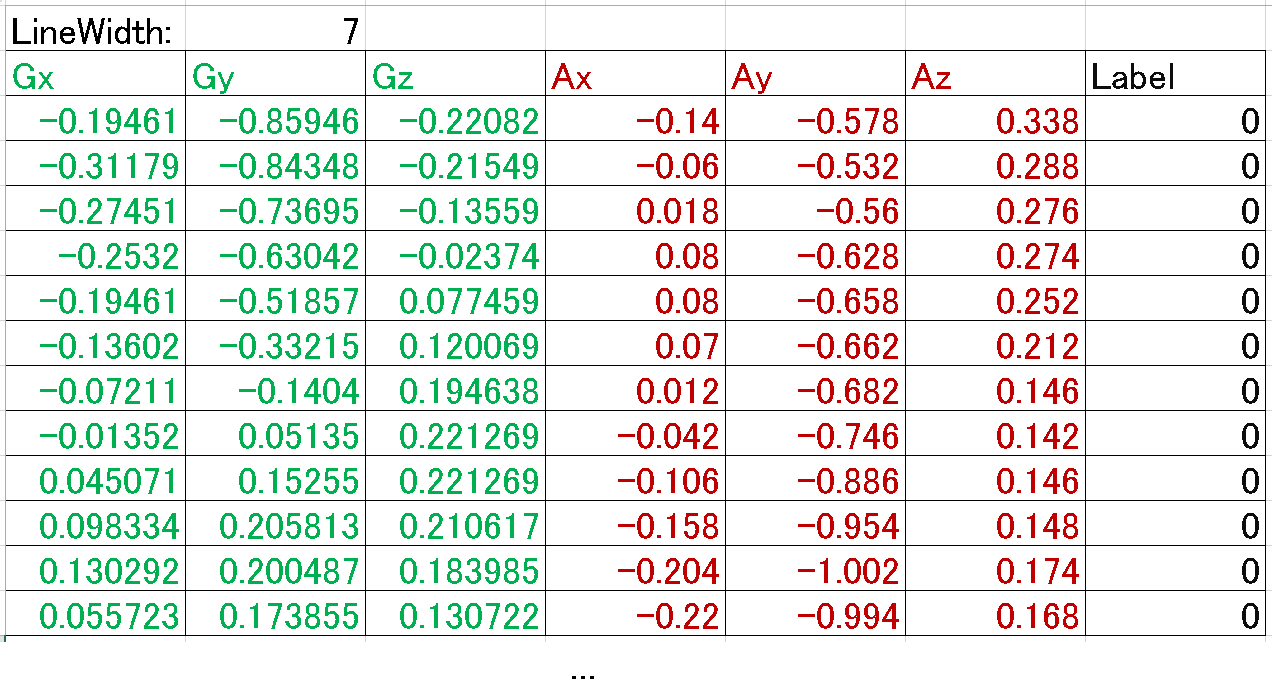The height and width of the screenshot is (696, 1272).
Task: Select the Ay column header cell
Action: click(x=815, y=77)
